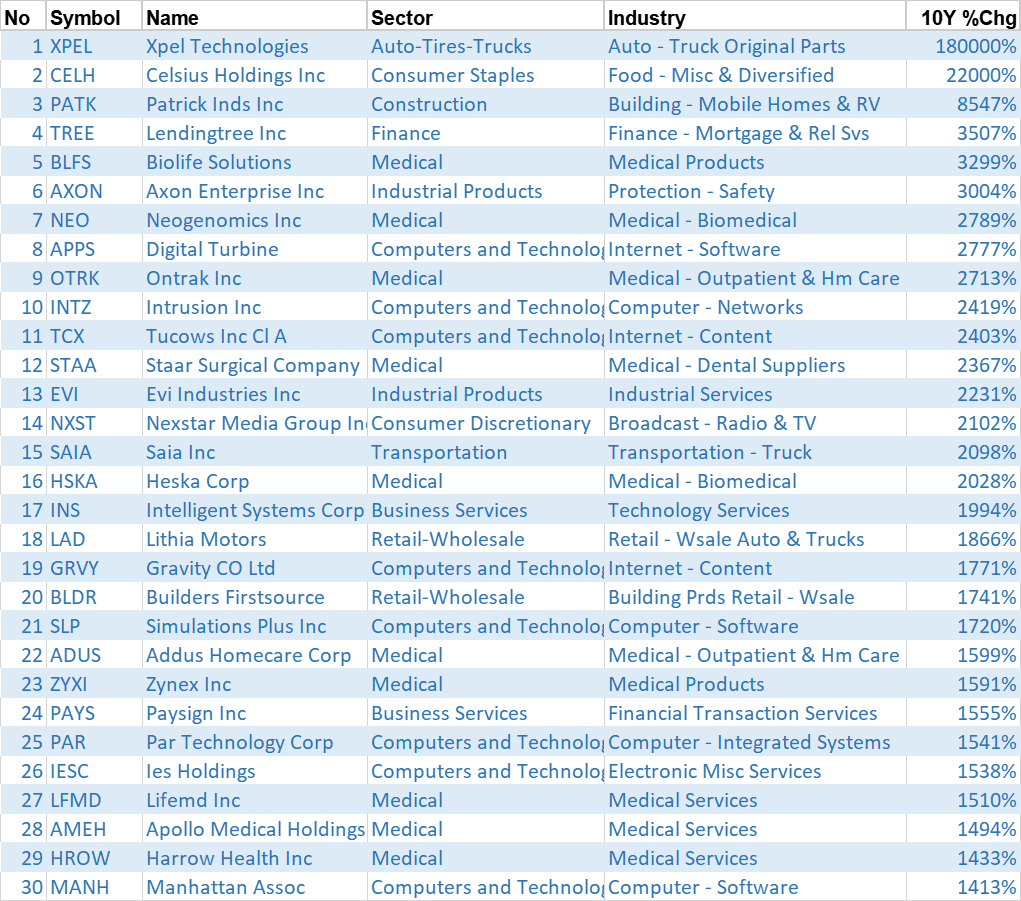The image size is (1021, 901).
Task: Click the Par Technology Corp cell
Action: [x=254, y=742]
